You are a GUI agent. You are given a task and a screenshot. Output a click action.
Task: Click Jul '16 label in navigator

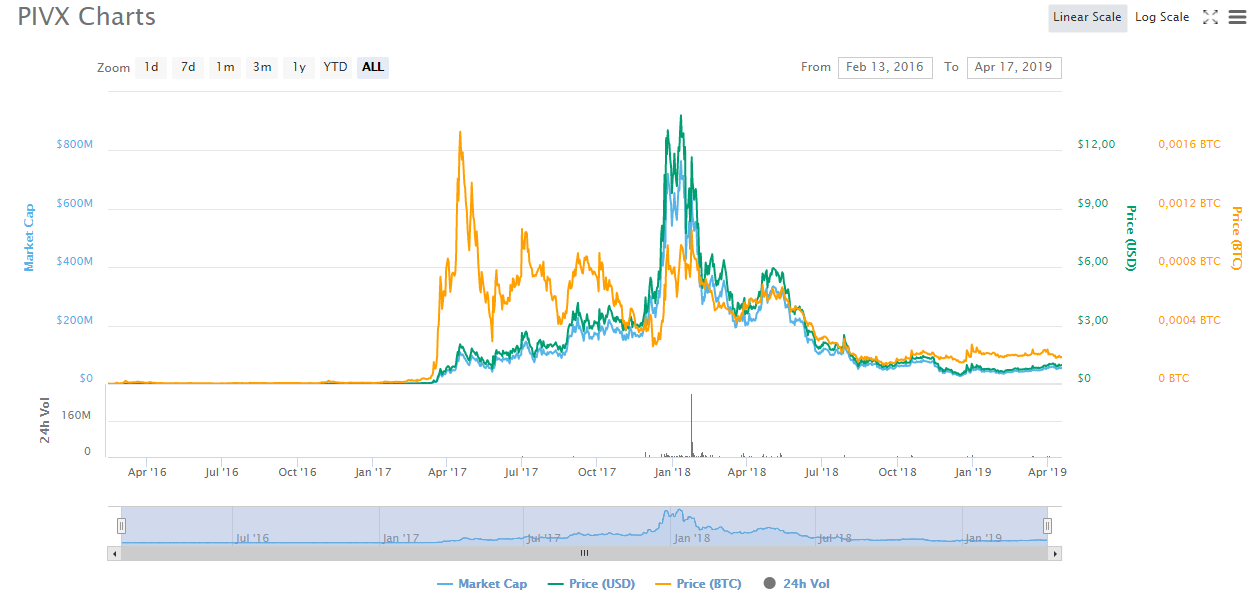point(252,538)
